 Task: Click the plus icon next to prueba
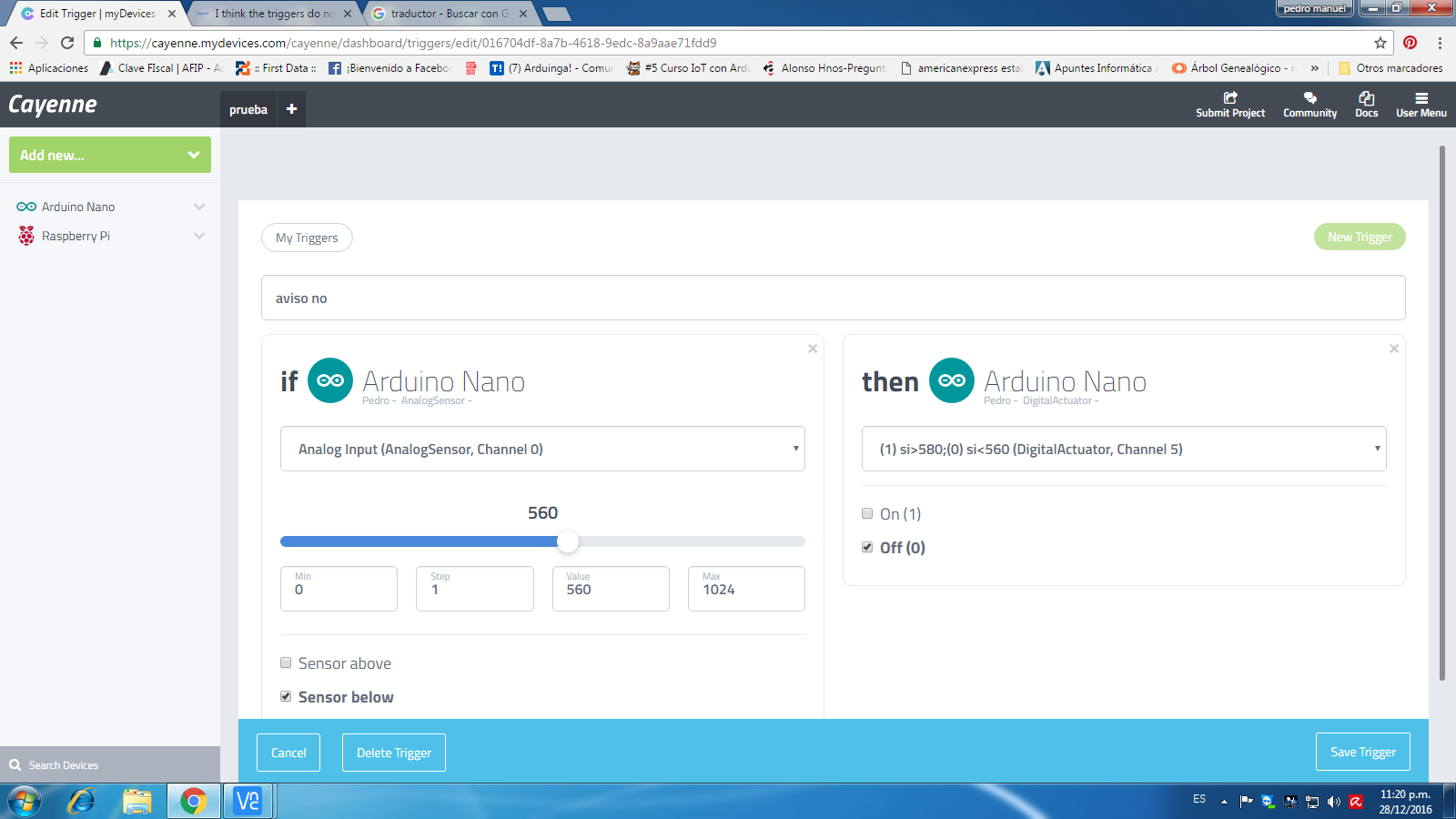(x=292, y=109)
